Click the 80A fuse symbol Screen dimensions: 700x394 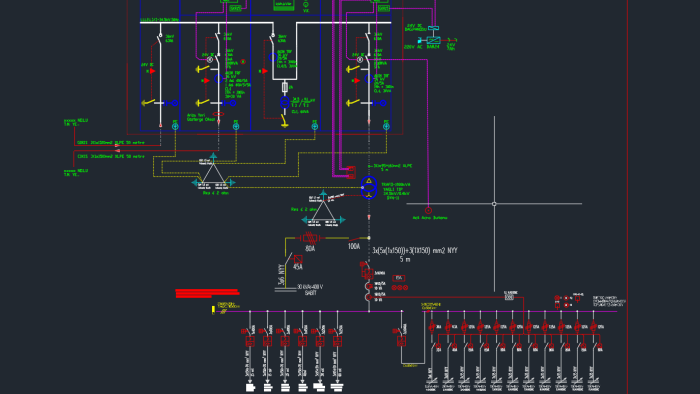pyautogui.click(x=310, y=238)
